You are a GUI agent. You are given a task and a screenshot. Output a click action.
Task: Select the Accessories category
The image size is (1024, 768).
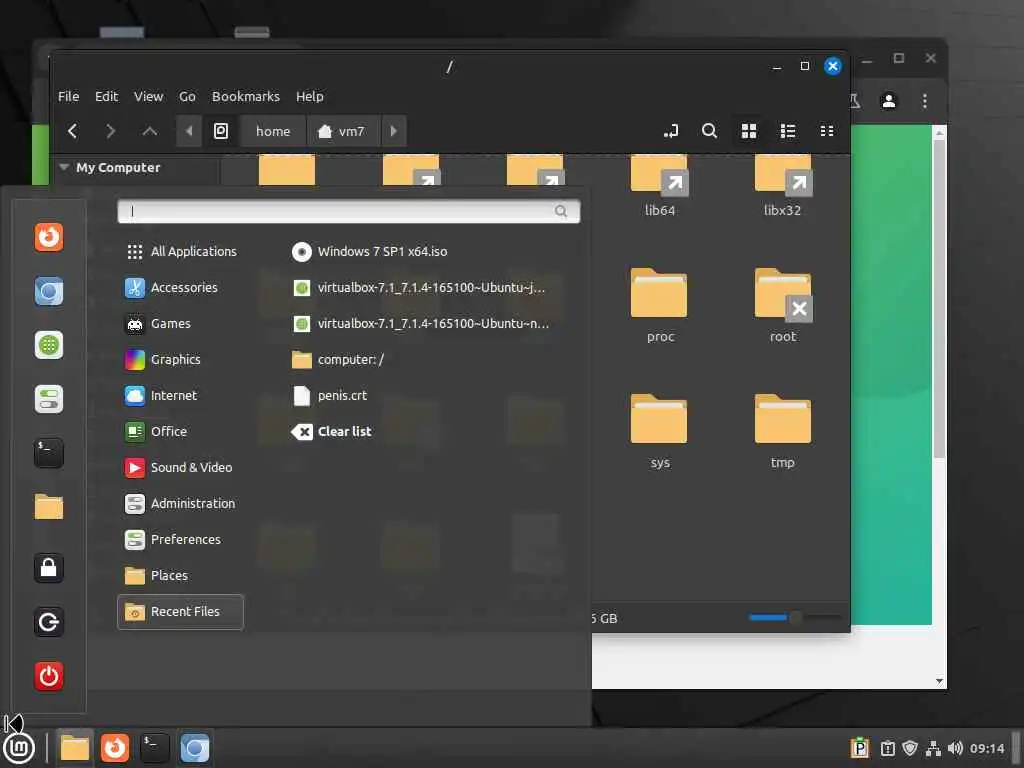181,287
